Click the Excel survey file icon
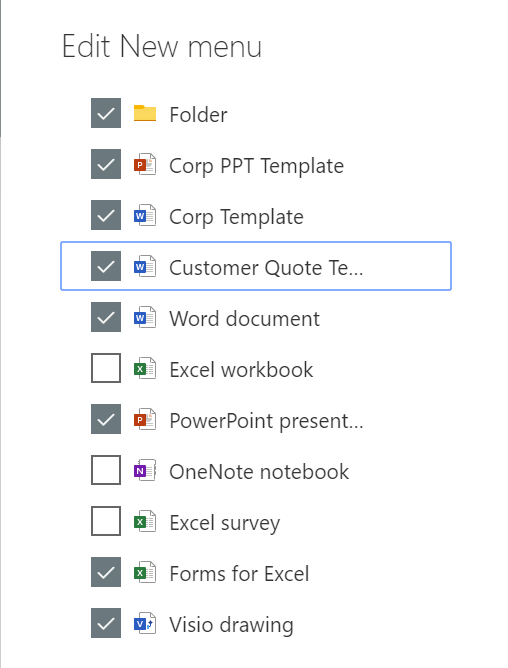The image size is (508, 668). tap(145, 521)
